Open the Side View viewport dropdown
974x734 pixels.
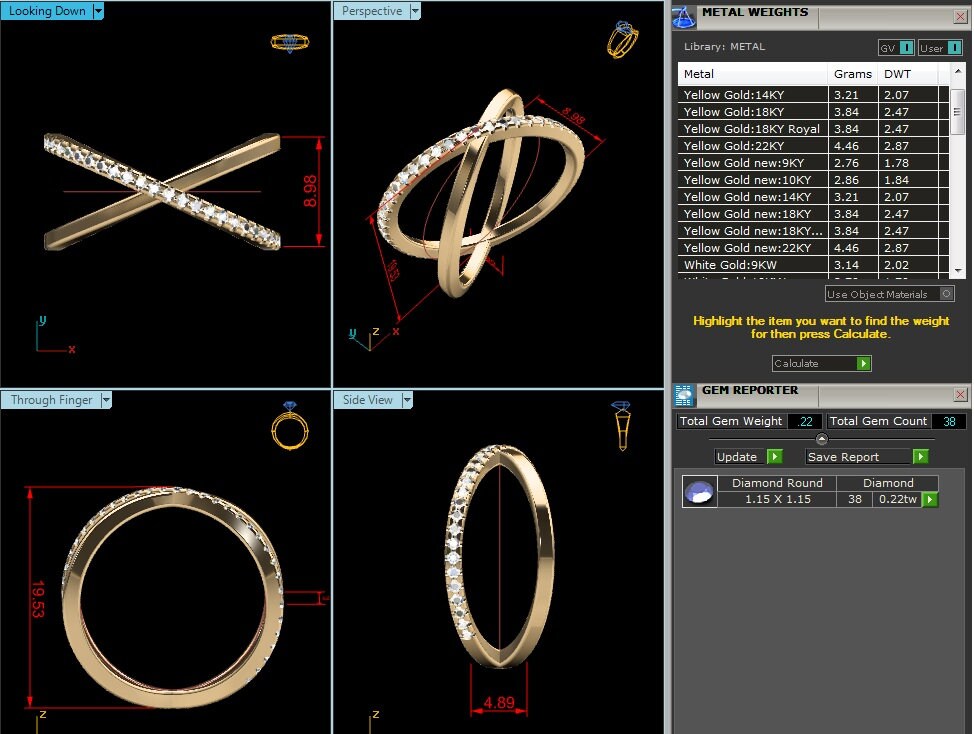coord(406,399)
